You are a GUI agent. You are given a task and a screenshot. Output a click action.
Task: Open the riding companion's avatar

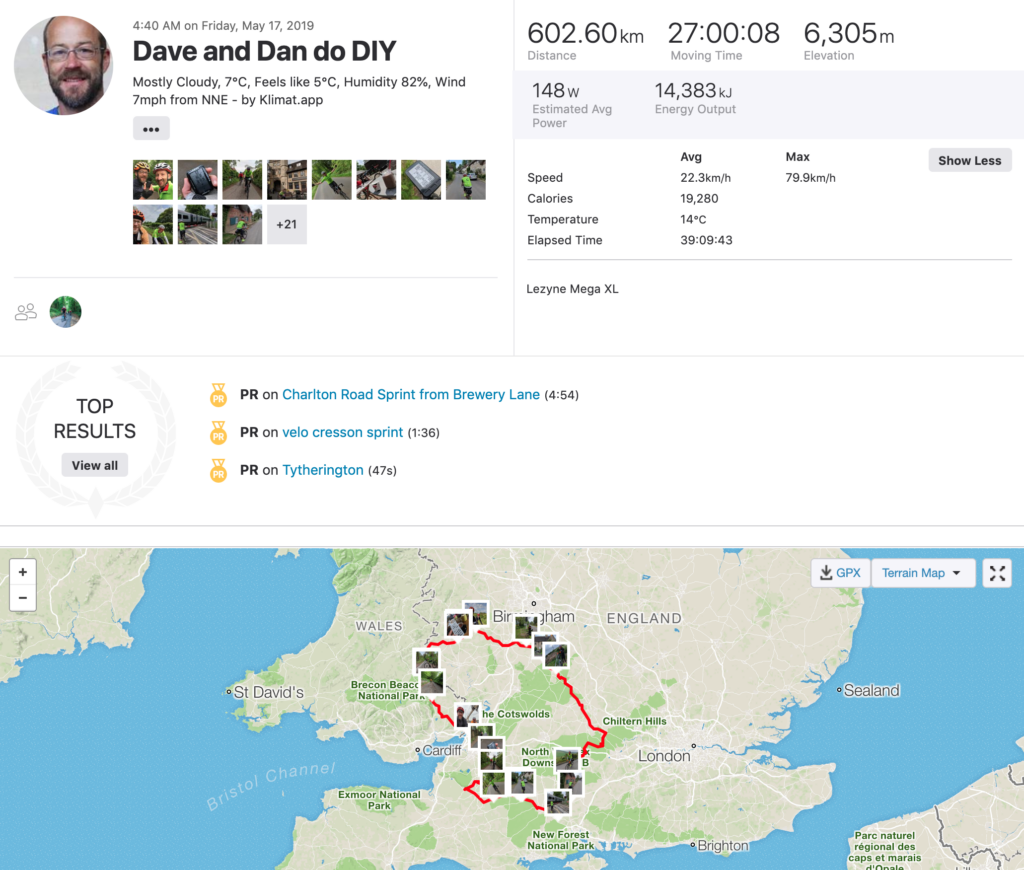(x=65, y=312)
